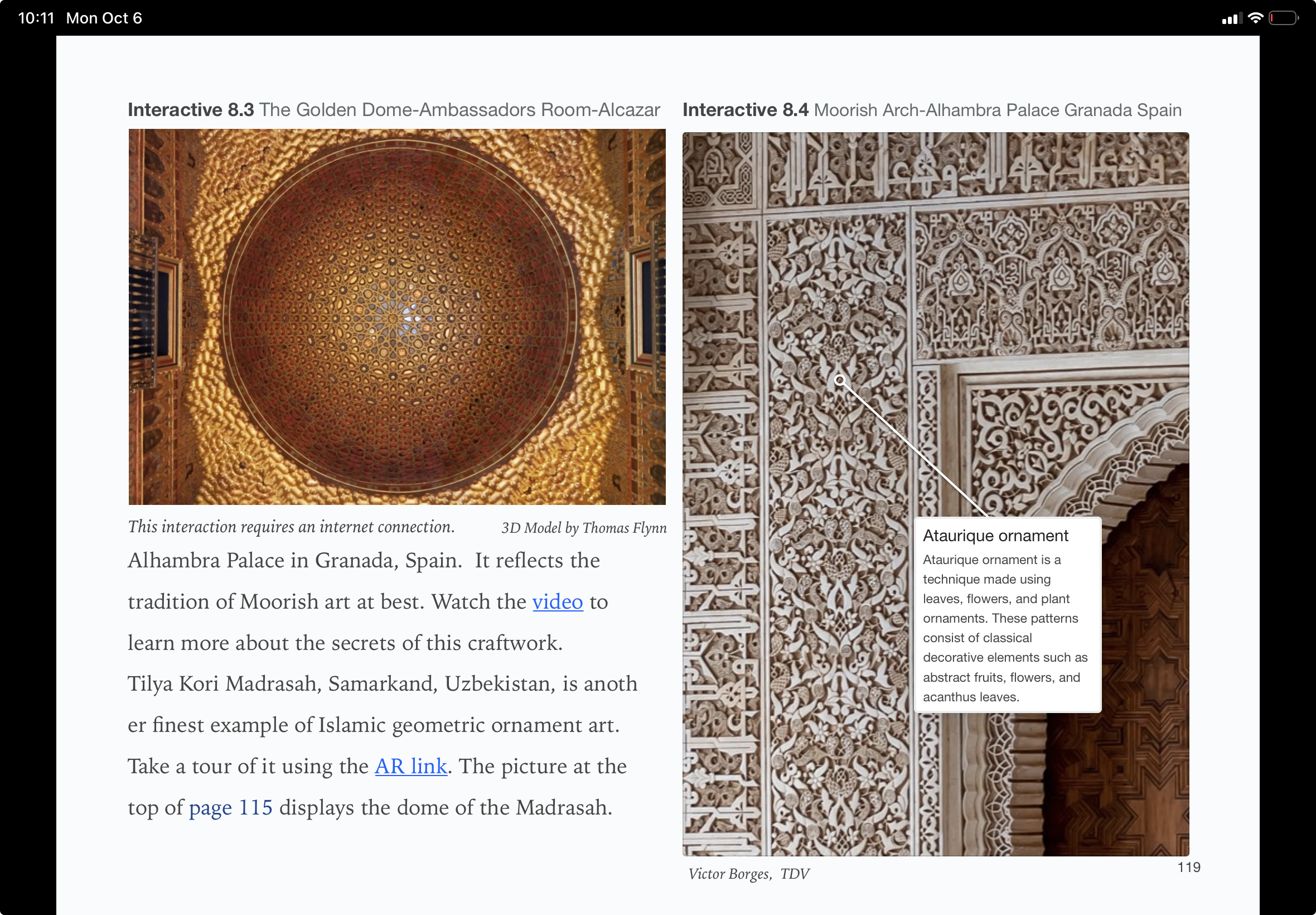Tap the battery icon in status bar
This screenshot has width=1316, height=915.
point(1284,18)
